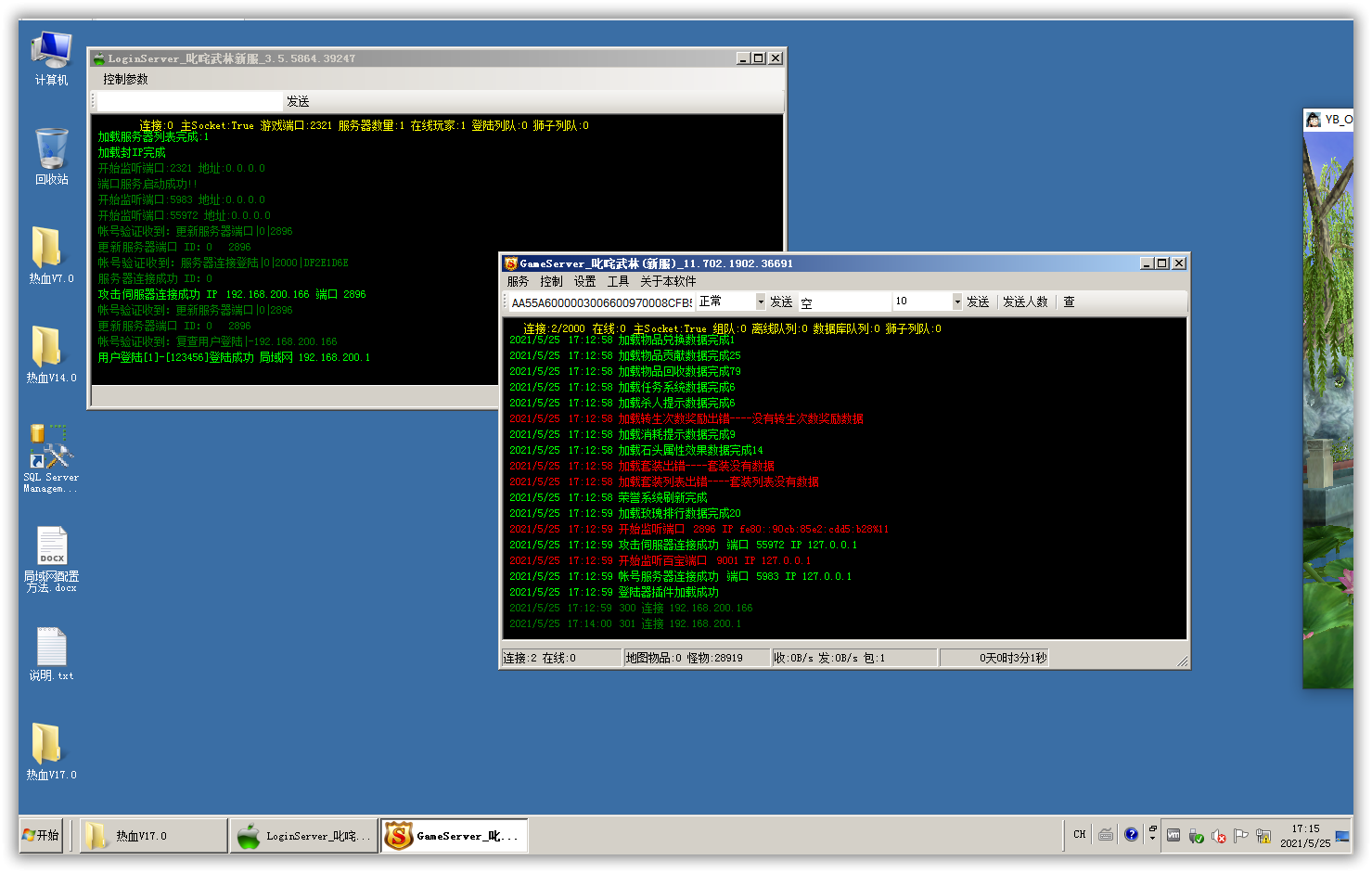Open the 服务 menu in GameServer
The image size is (1372, 873).
click(518, 281)
